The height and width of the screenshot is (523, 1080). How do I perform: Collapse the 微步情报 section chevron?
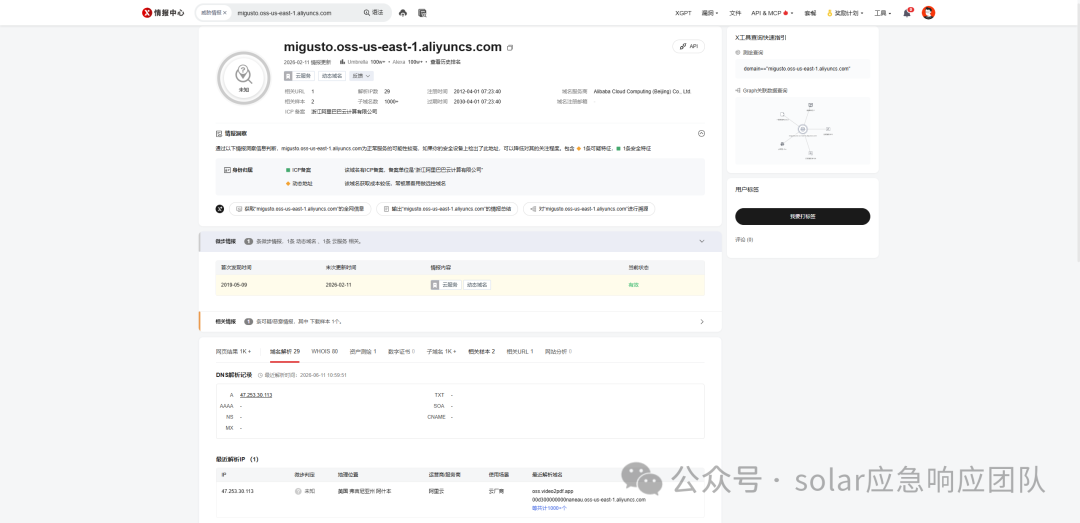pos(702,241)
